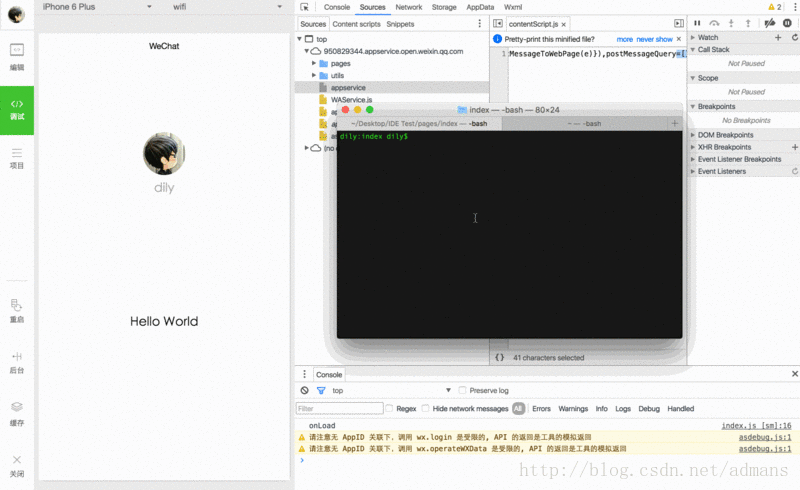The width and height of the screenshot is (800, 490).
Task: Add a new terminal tab
Action: click(674, 124)
